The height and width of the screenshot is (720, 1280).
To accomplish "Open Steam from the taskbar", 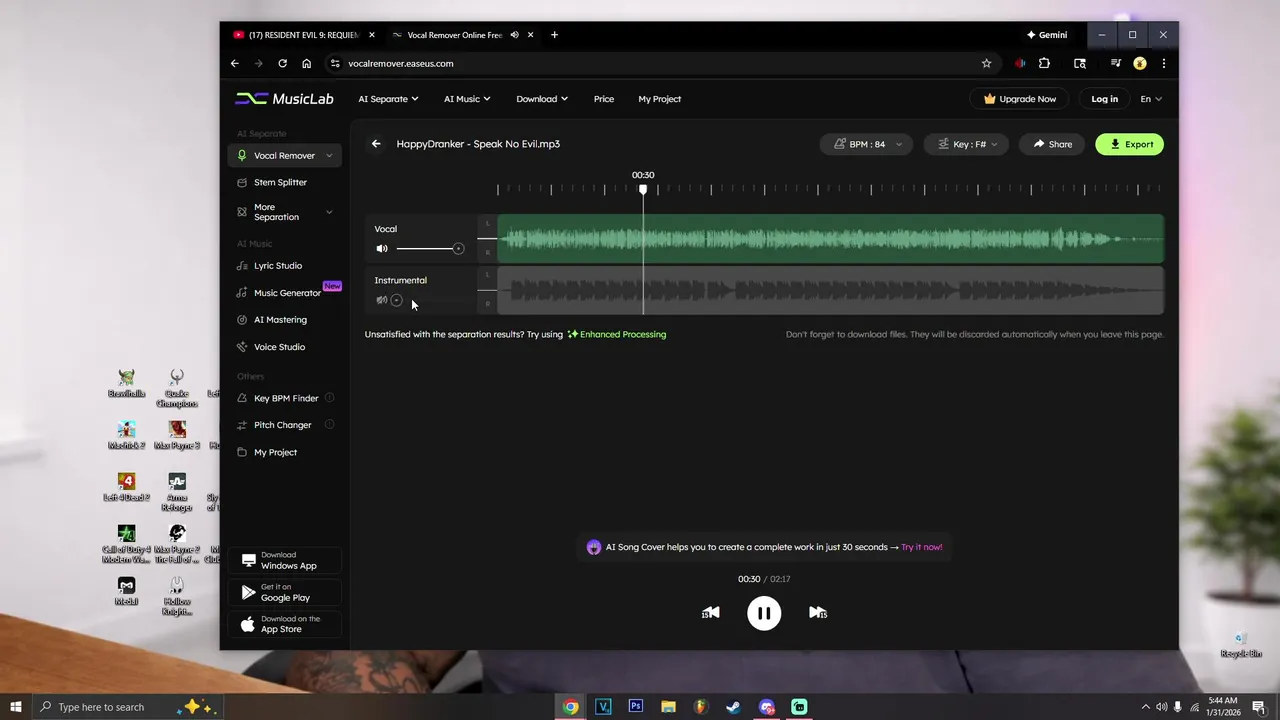I will pos(733,707).
